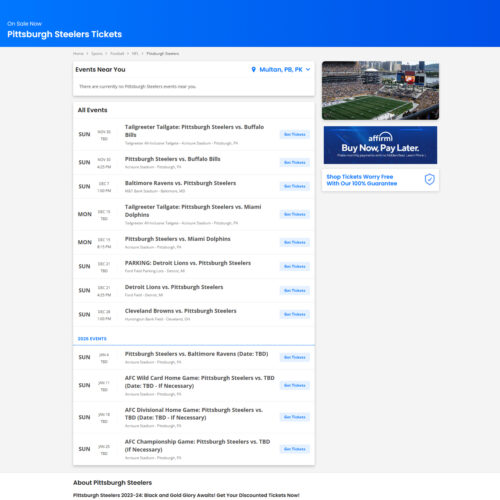Open AFC Divisional Home Game event title
The width and height of the screenshot is (500, 500).
(194, 414)
